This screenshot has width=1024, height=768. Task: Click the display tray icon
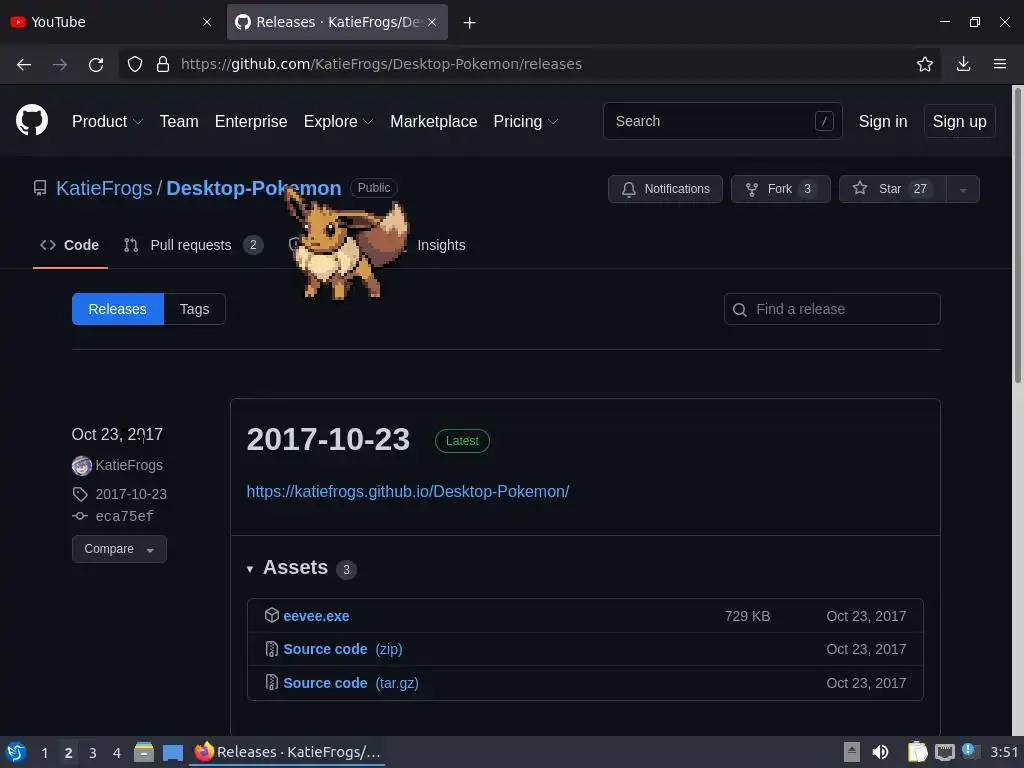[944, 752]
